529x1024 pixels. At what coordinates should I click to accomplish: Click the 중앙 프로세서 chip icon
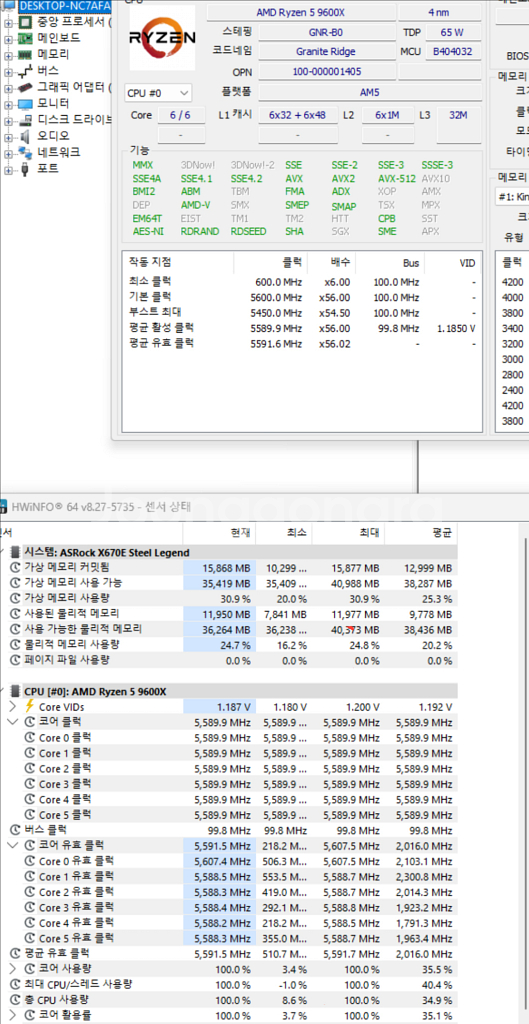(25, 23)
